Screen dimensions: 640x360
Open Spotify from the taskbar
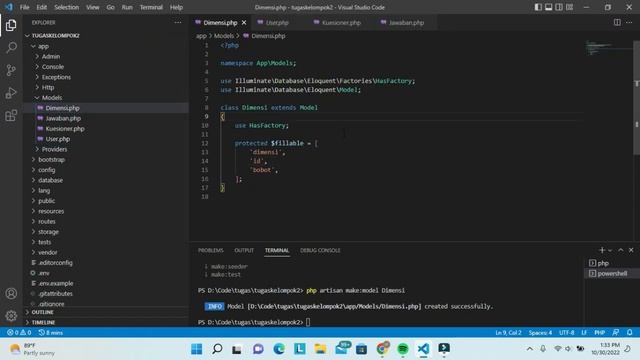click(x=403, y=349)
